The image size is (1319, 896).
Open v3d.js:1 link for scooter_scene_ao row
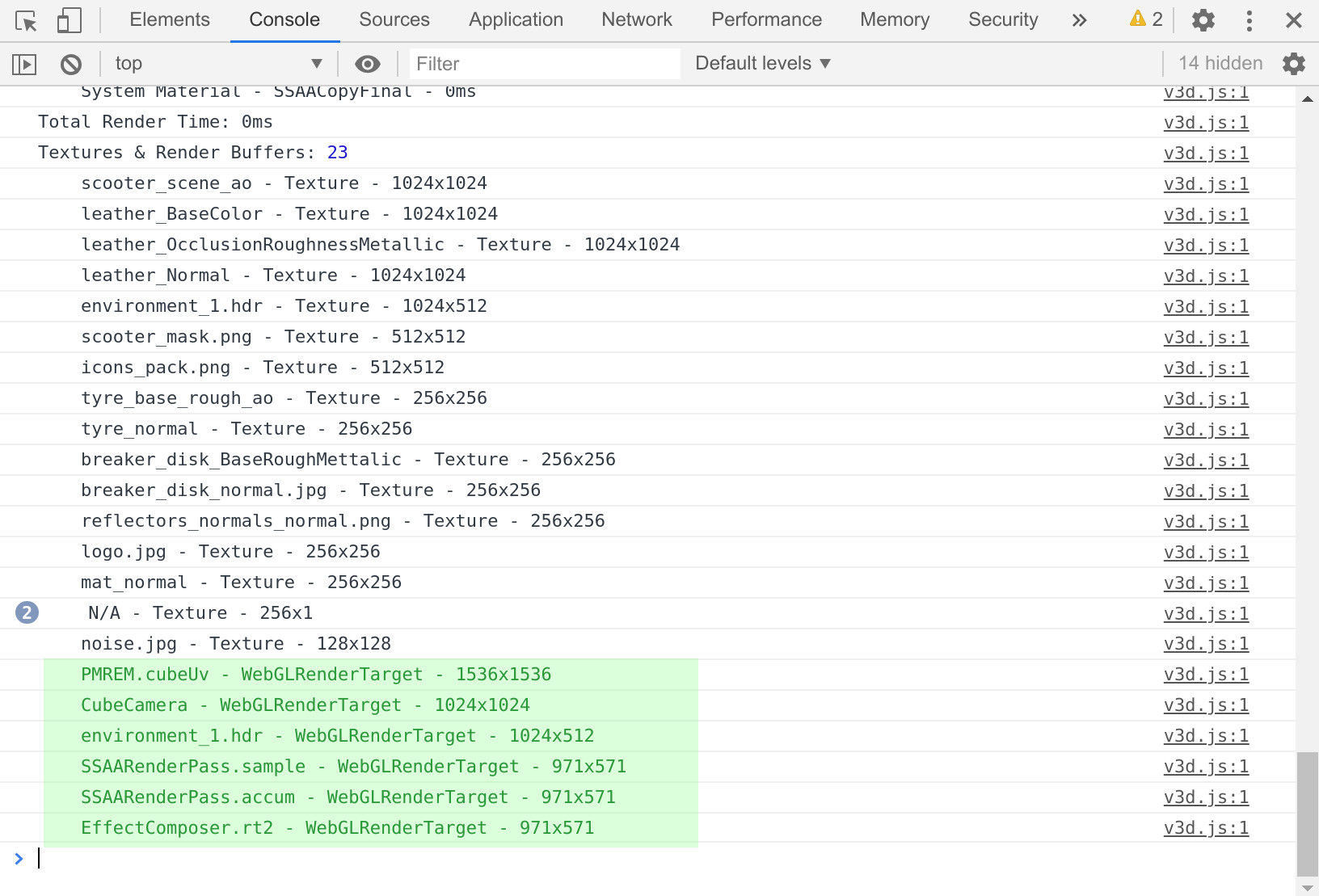[1206, 184]
